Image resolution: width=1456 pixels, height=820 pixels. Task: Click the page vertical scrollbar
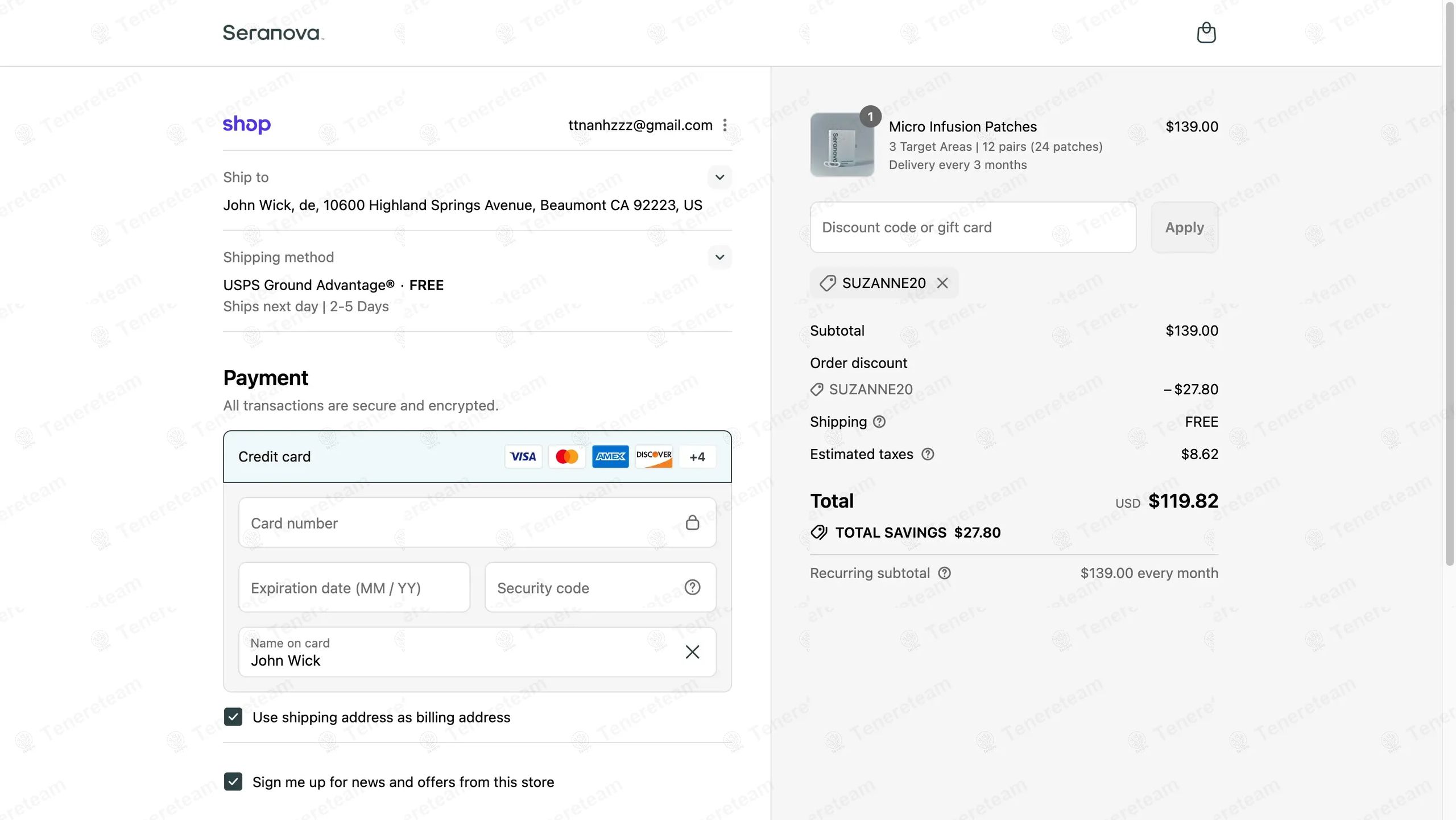point(1449,285)
